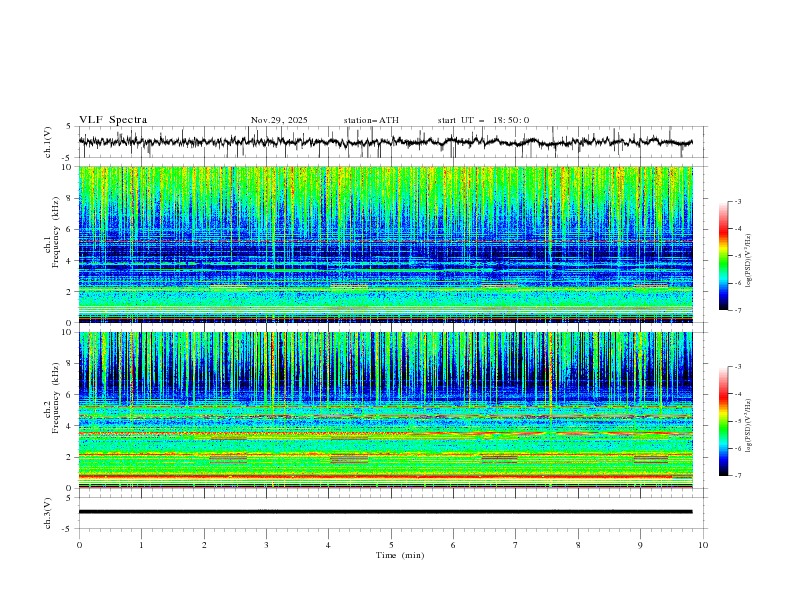
Task: Click the ch.1 'Frequency (kHz)' axis label
Action: [x=55, y=233]
